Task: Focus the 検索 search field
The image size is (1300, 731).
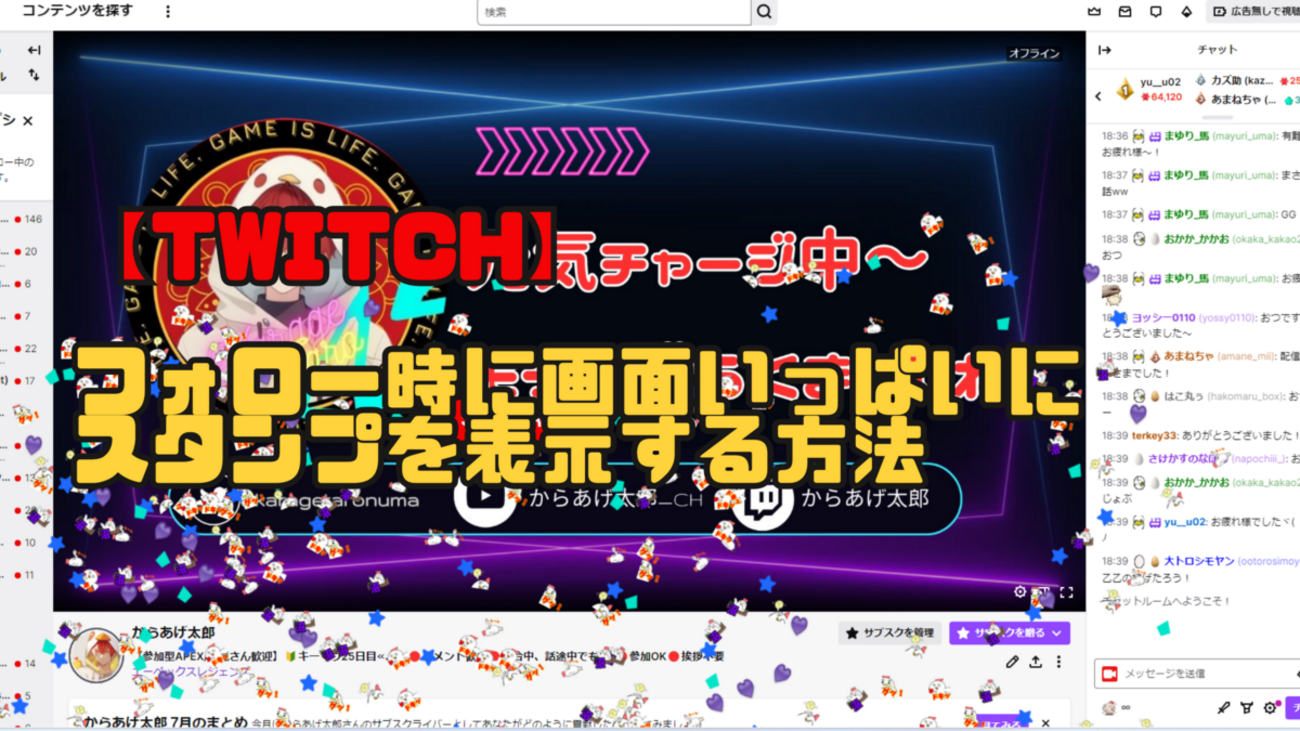Action: tap(614, 12)
